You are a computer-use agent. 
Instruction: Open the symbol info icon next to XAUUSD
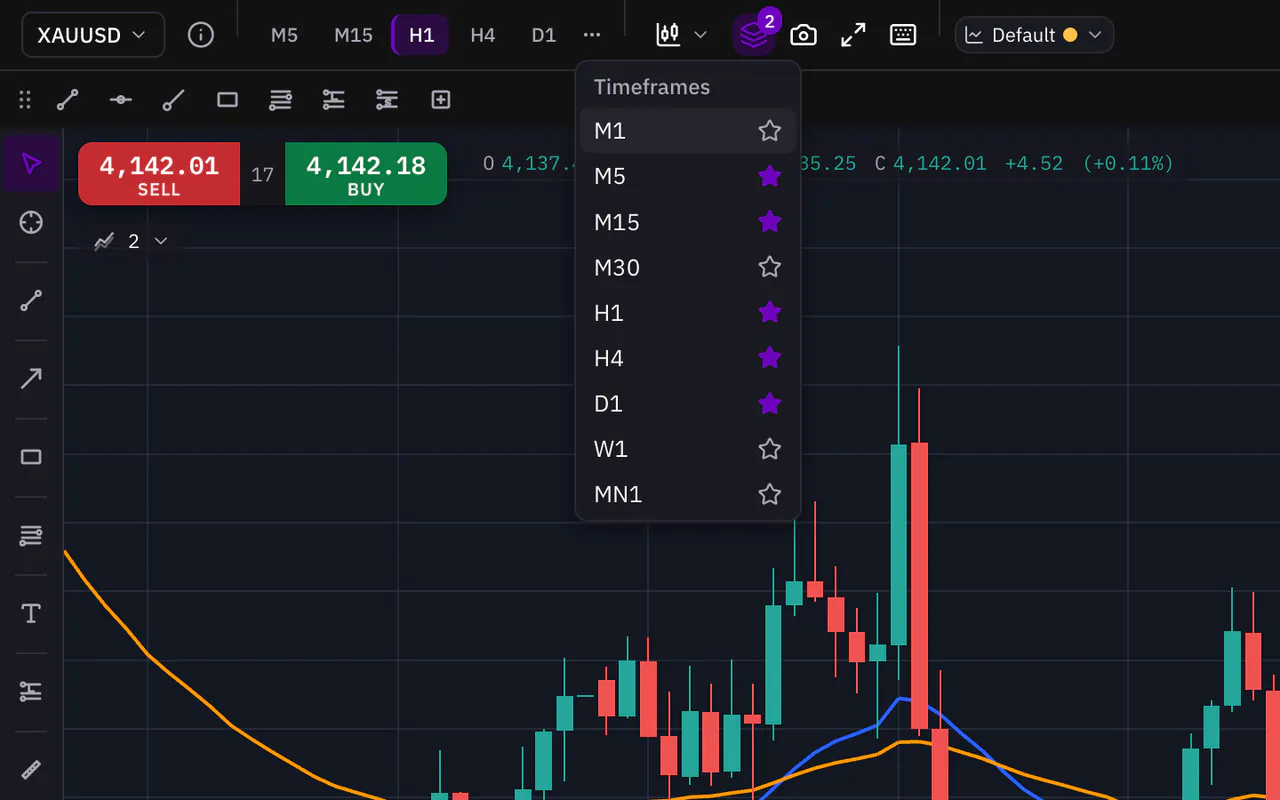201,35
